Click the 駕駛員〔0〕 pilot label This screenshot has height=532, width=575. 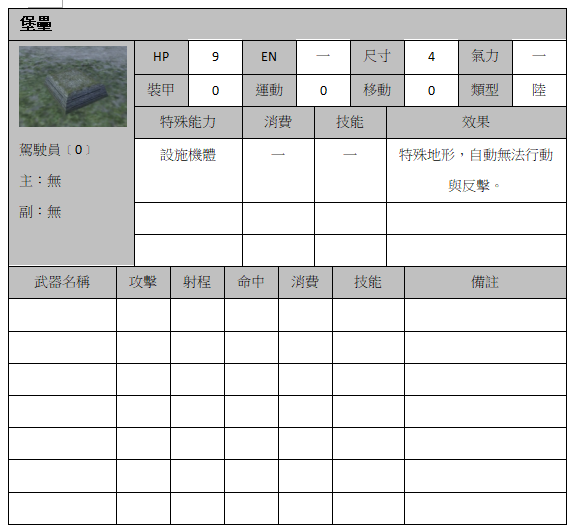[55, 150]
